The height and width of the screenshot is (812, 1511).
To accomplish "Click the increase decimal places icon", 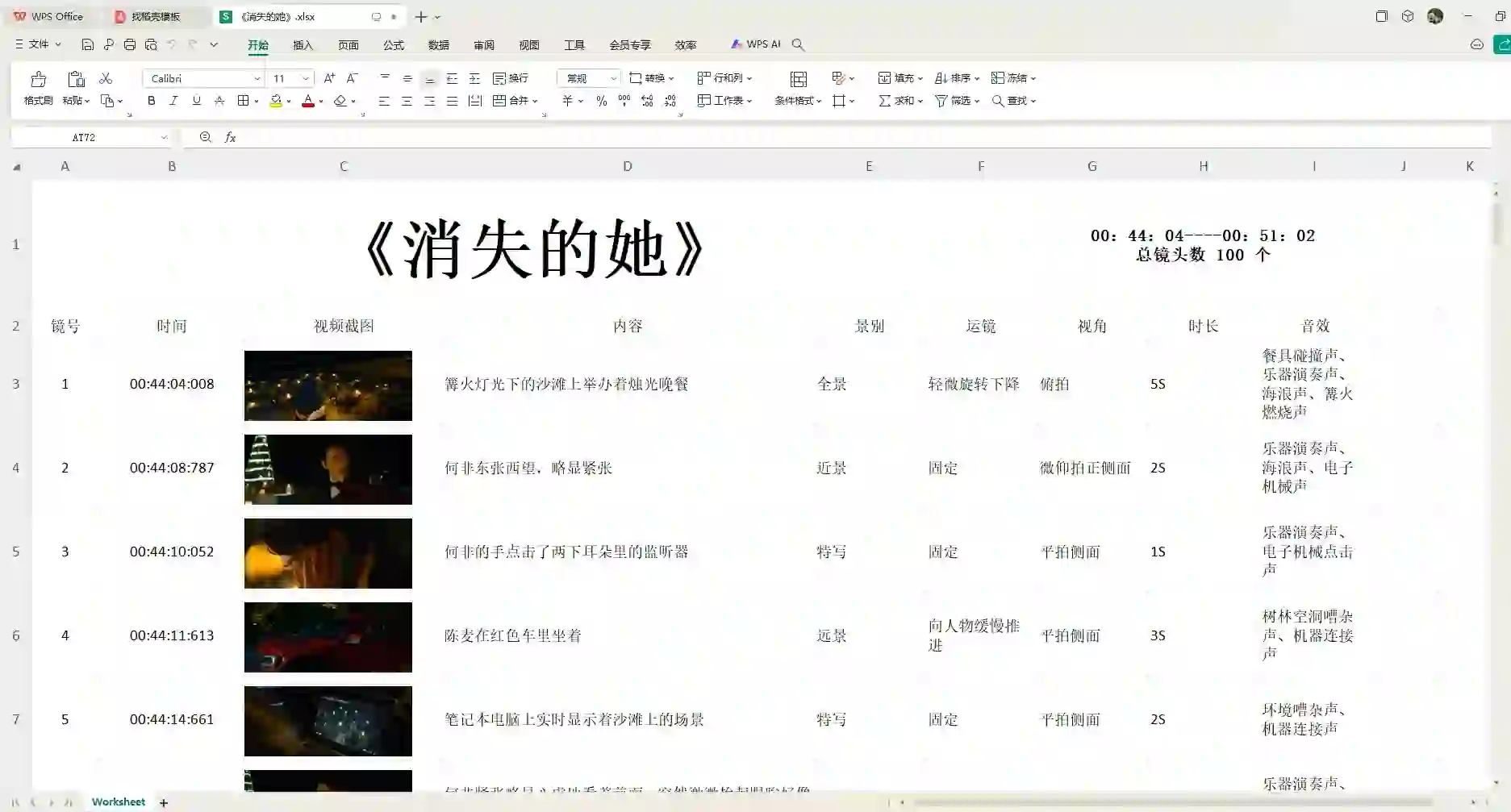I will pyautogui.click(x=647, y=101).
